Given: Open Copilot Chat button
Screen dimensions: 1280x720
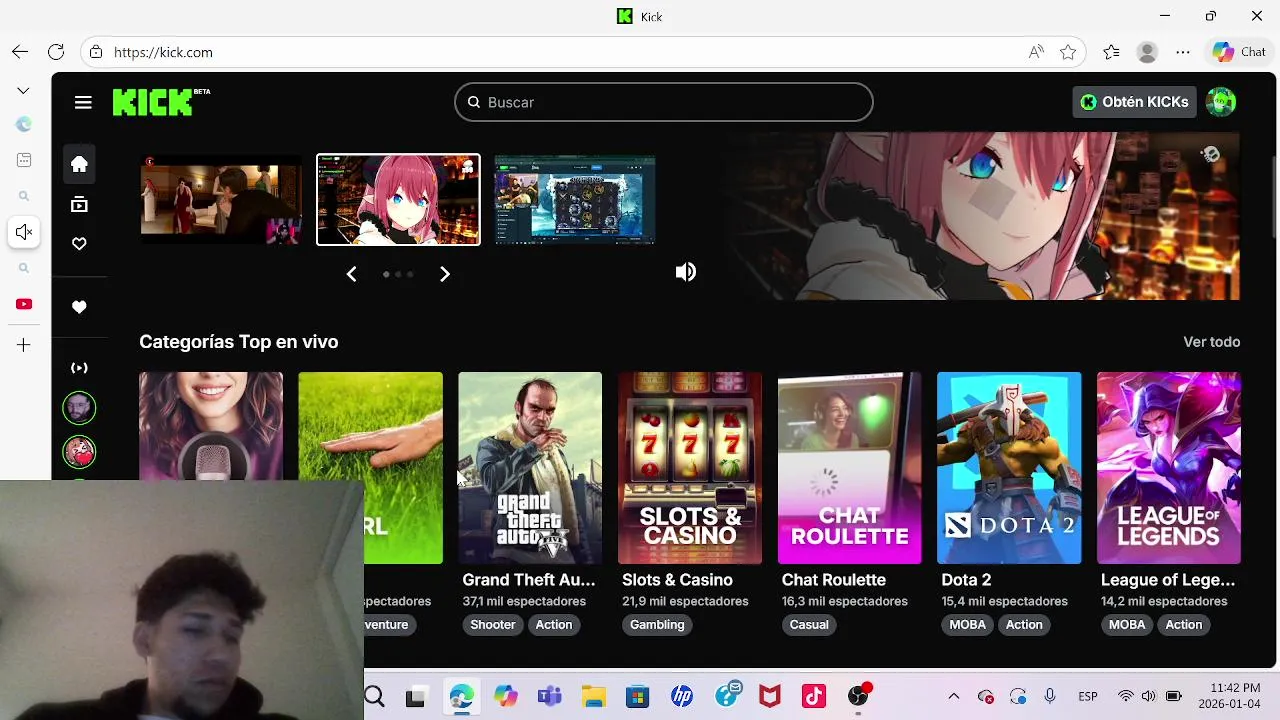Looking at the screenshot, I should [1239, 52].
